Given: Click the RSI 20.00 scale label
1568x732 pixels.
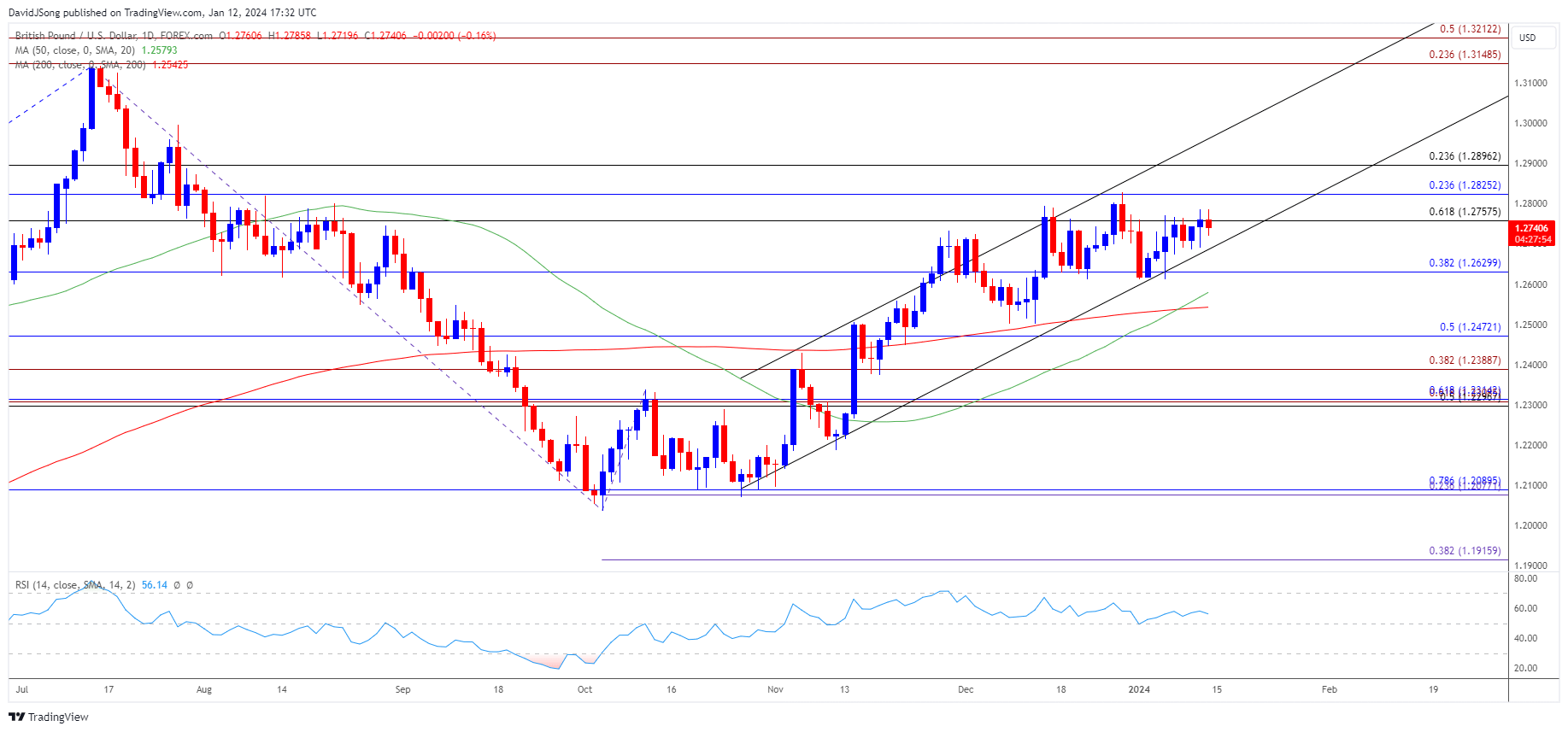Looking at the screenshot, I should [1525, 668].
